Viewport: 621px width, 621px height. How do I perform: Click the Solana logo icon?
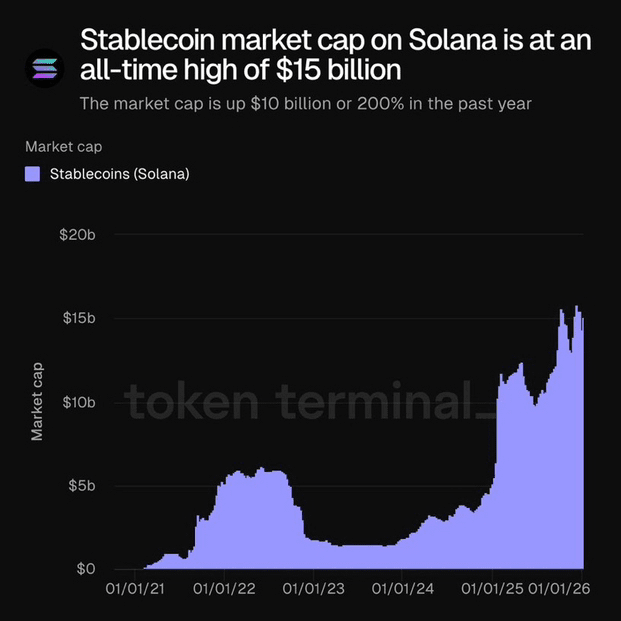(46, 69)
